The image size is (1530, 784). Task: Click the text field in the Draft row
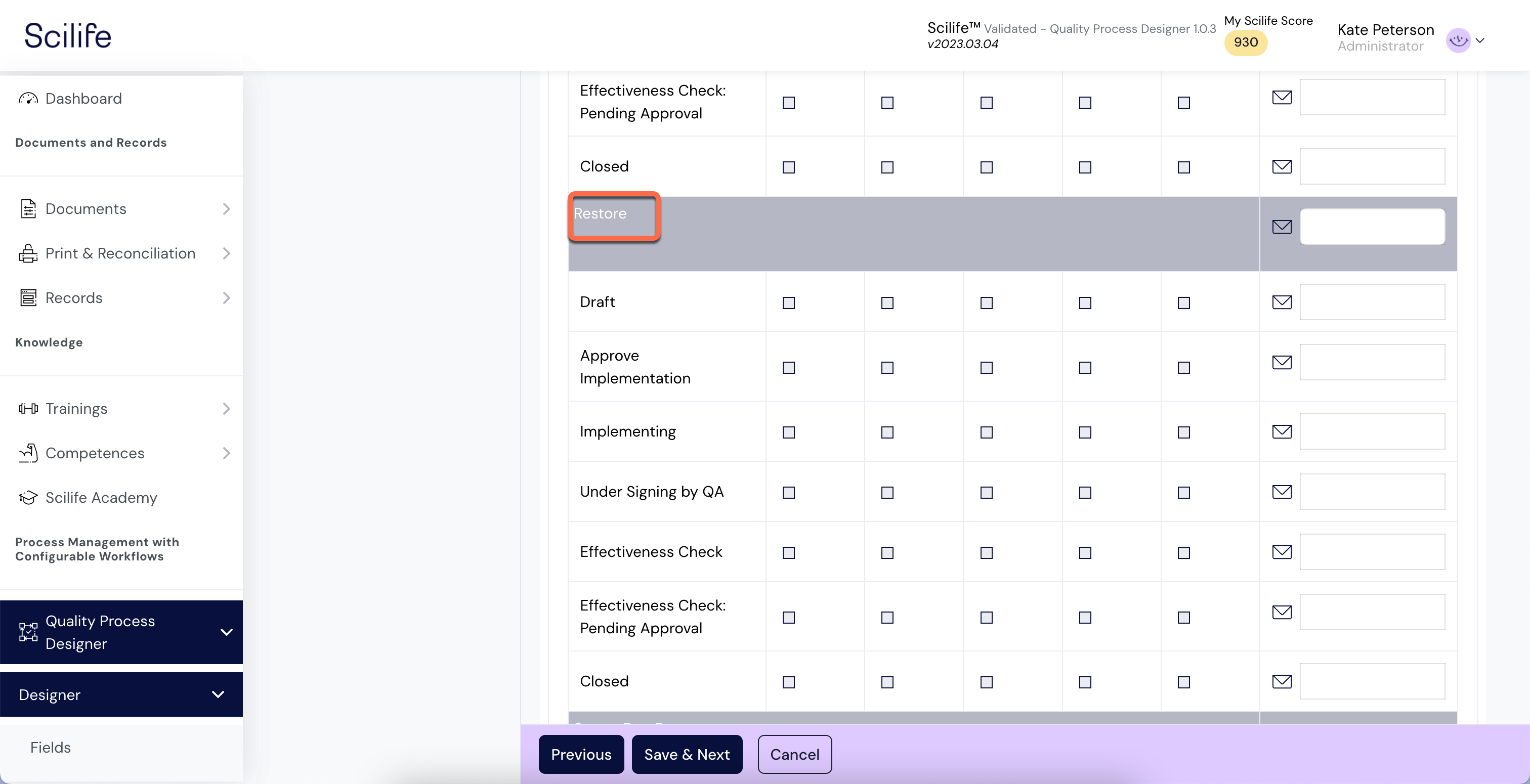(x=1372, y=302)
